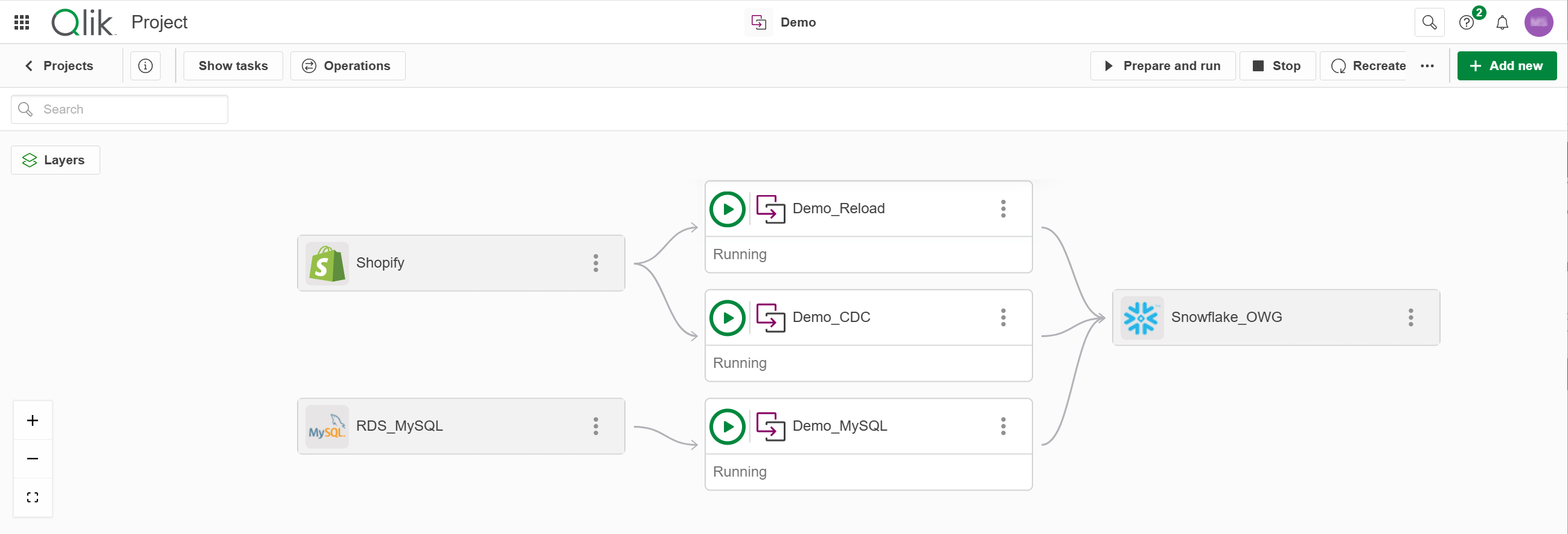The width and height of the screenshot is (1568, 534).
Task: Open the help icon with badge
Action: coord(1467,22)
